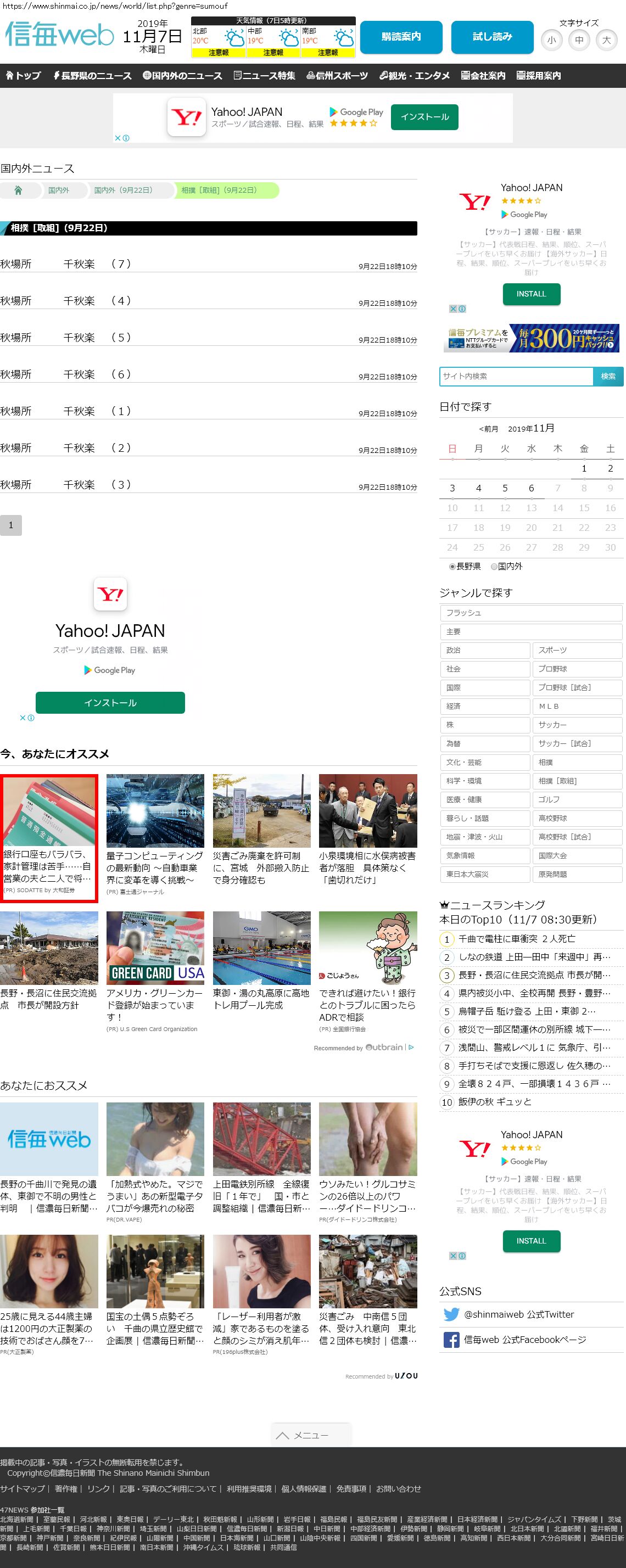Open the Facebook page icon
Image resolution: width=626 pixels, height=1568 pixels.
[451, 1340]
